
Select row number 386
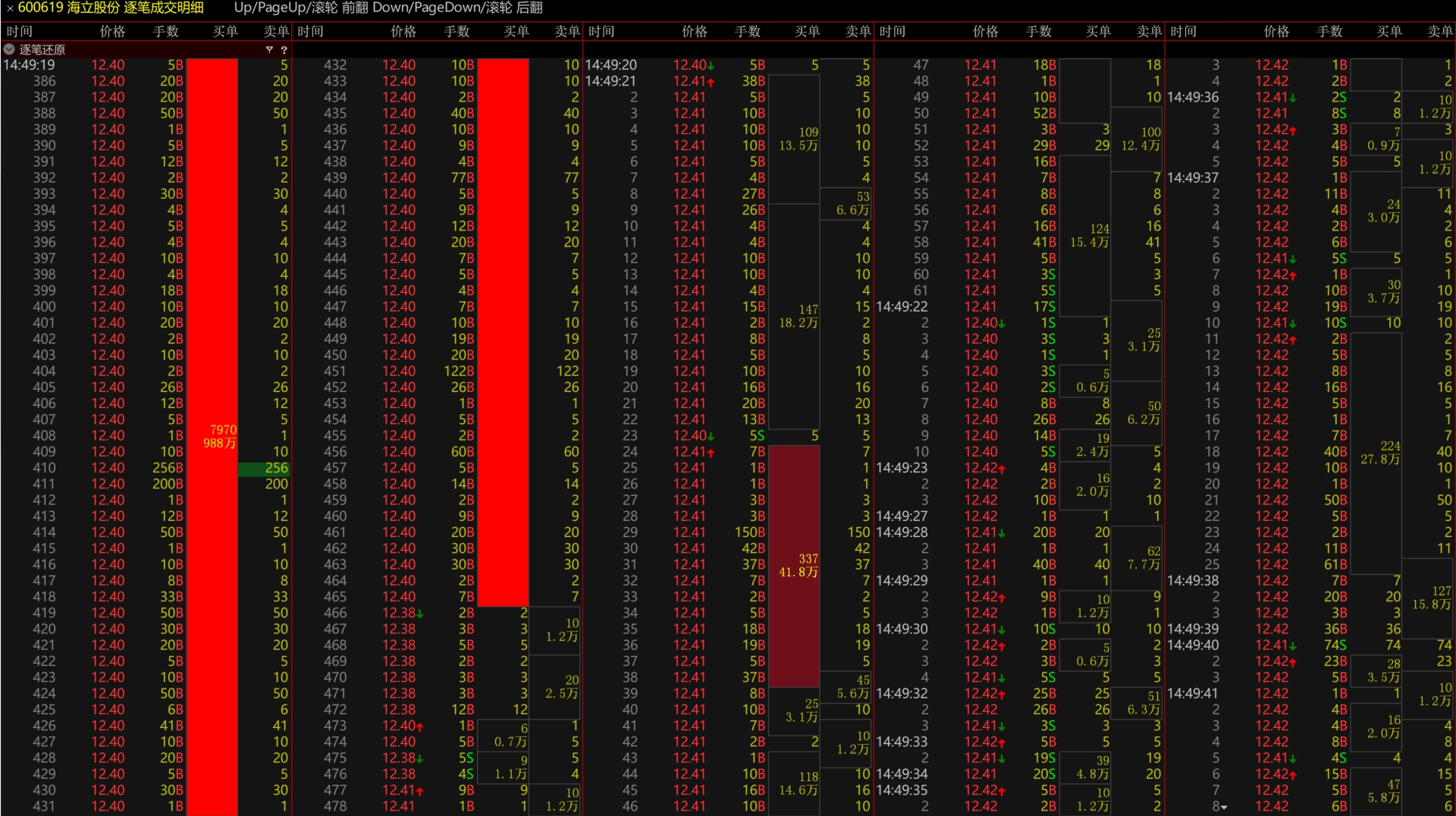[x=44, y=81]
